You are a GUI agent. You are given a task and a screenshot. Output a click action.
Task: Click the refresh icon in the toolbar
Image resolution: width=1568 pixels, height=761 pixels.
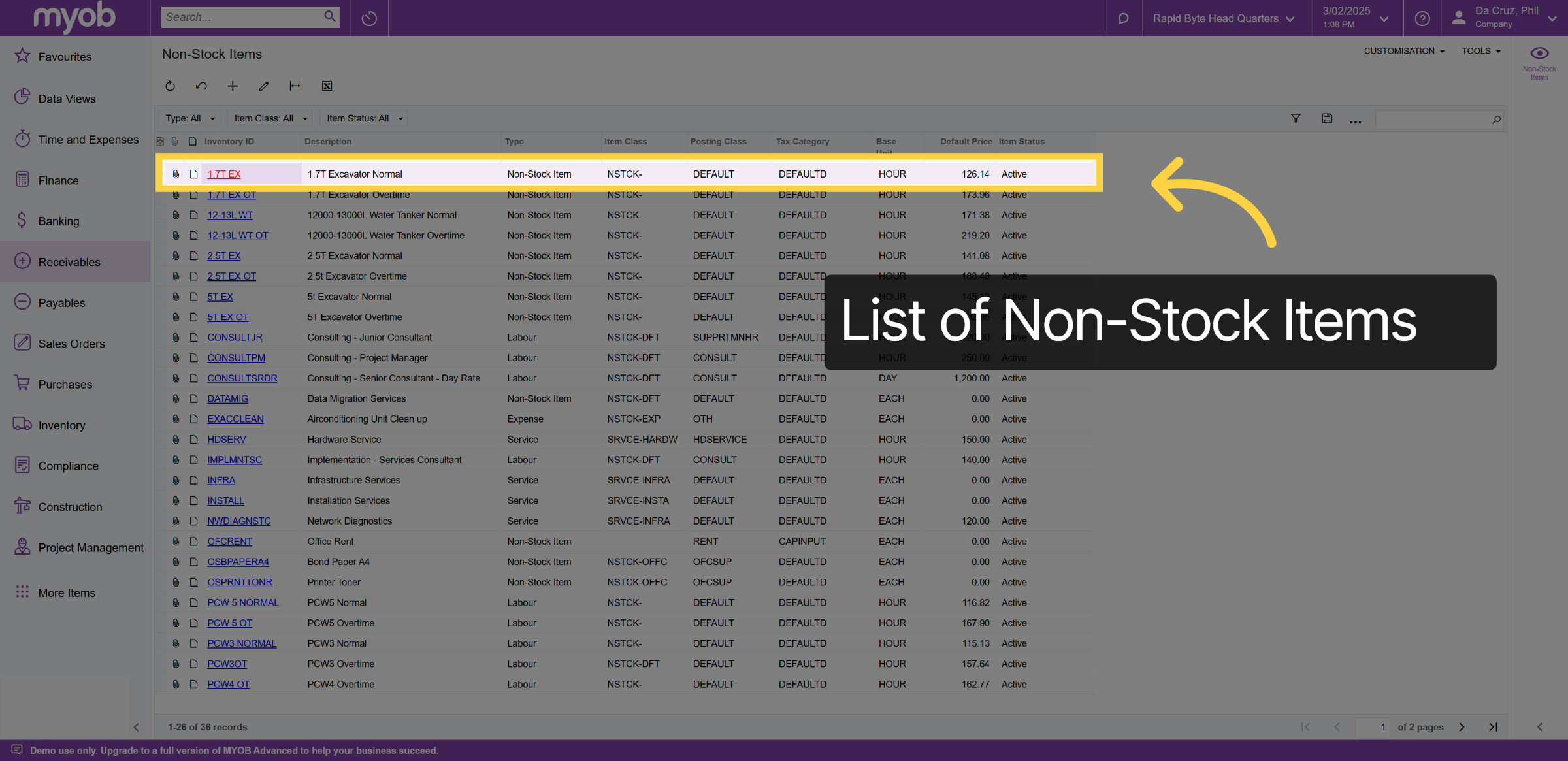pos(170,86)
